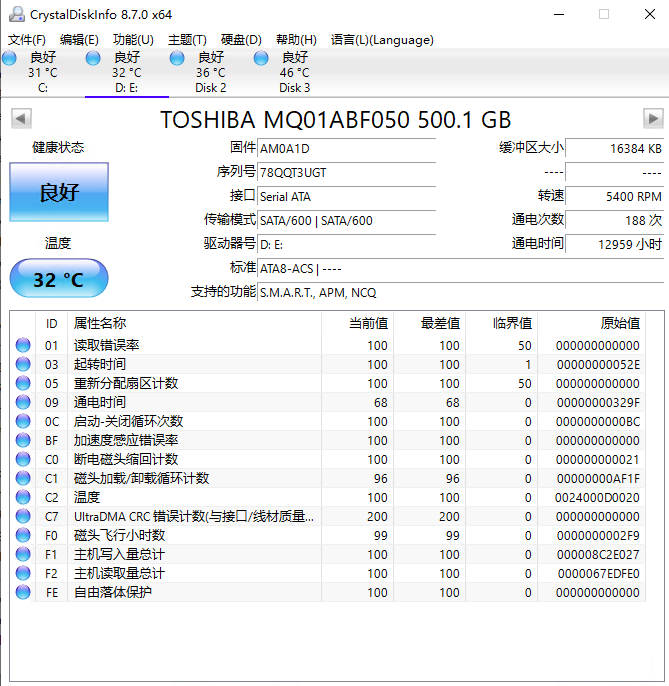The width and height of the screenshot is (669, 686).
Task: Open the 语言(L)(Language) menu
Action: point(382,40)
